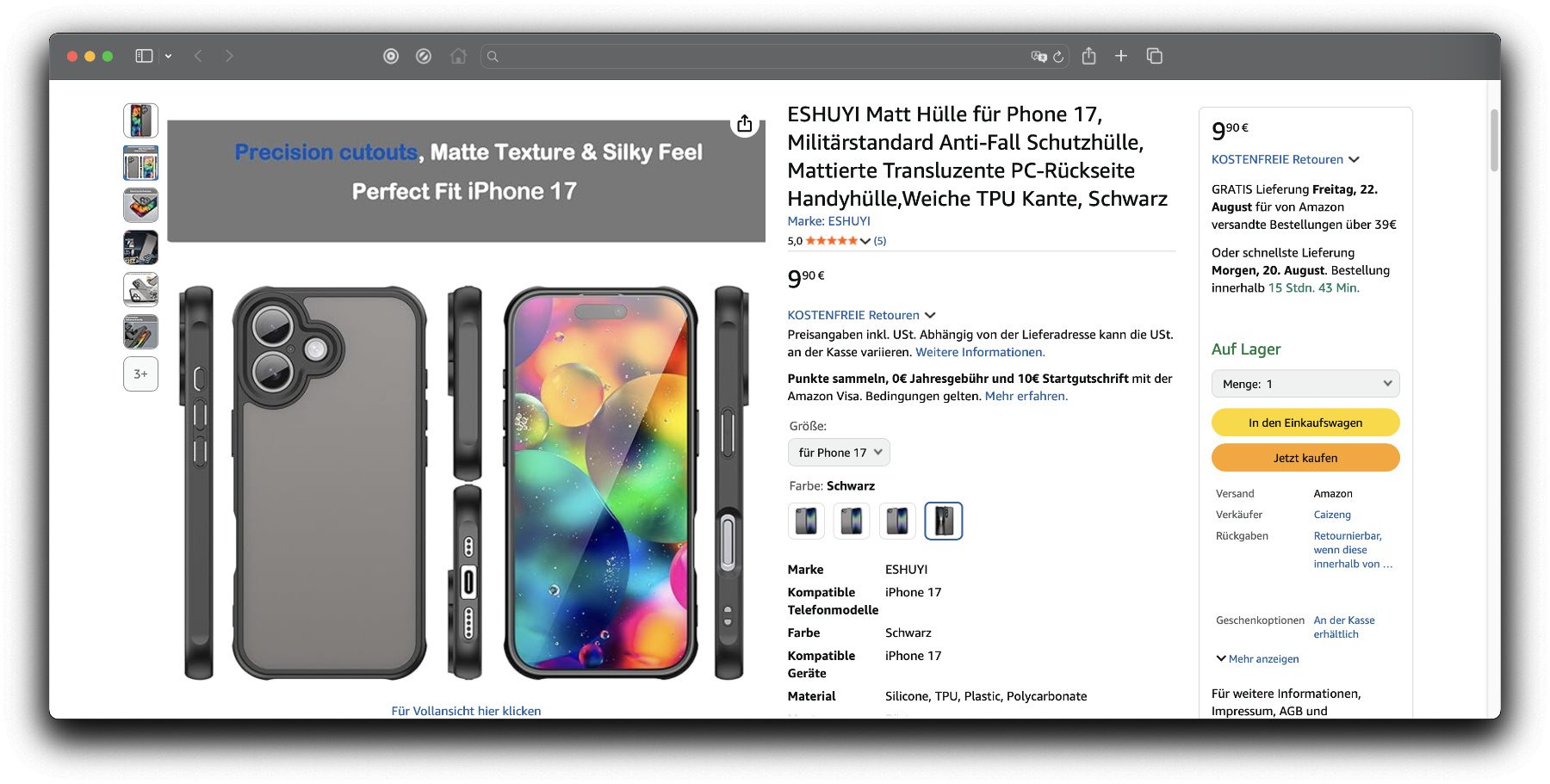Click the Caizeng seller link
1550x784 pixels.
(1332, 515)
